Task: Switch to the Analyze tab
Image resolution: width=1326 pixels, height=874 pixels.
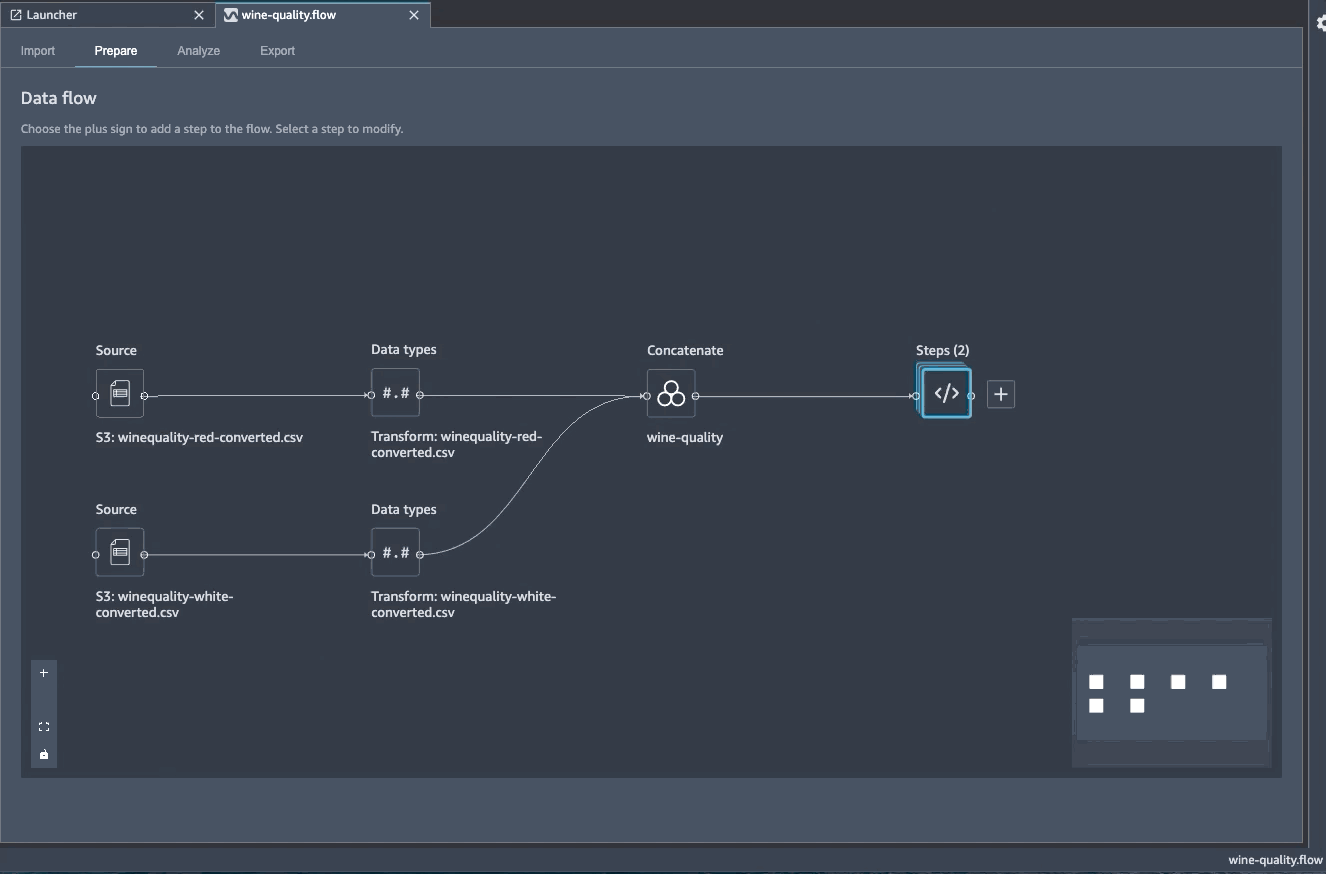Action: point(198,51)
